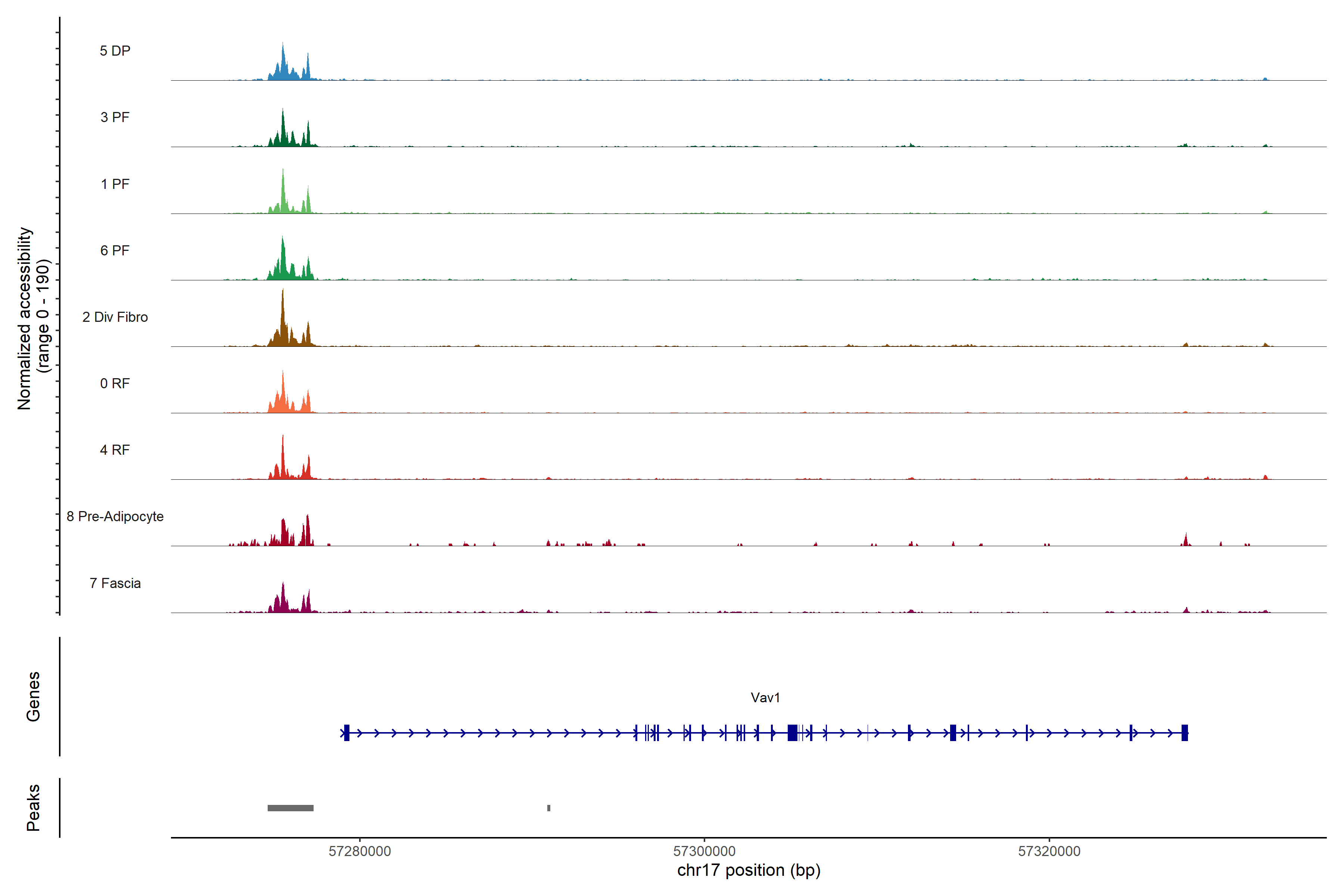Click the 57280000 axis tick label
Viewport: 1344px width, 896px height.
click(x=360, y=852)
